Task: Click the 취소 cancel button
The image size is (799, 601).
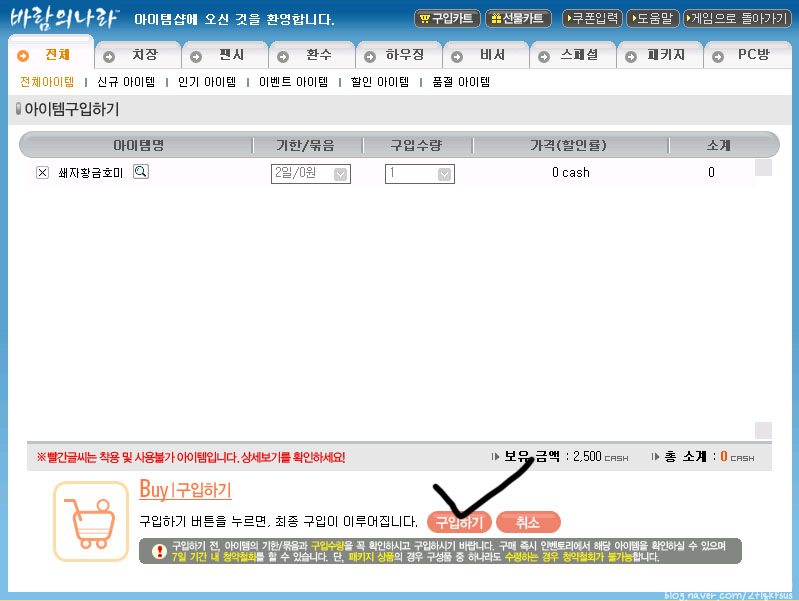Action: (x=528, y=522)
